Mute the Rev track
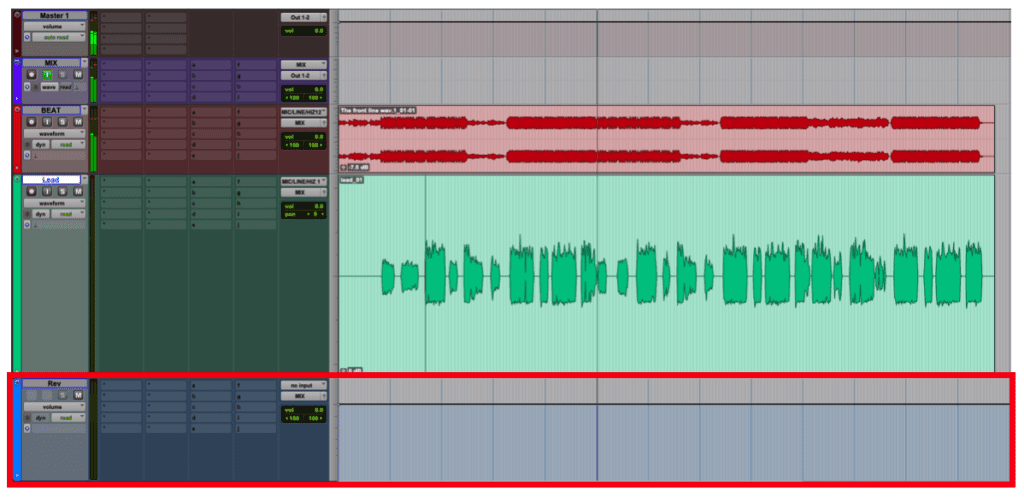This screenshot has width=1024, height=497. (78, 396)
